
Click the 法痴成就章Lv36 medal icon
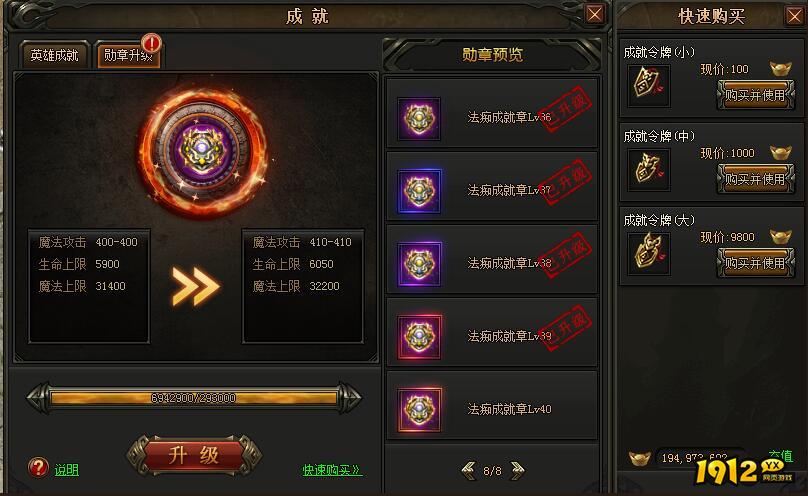tap(419, 118)
